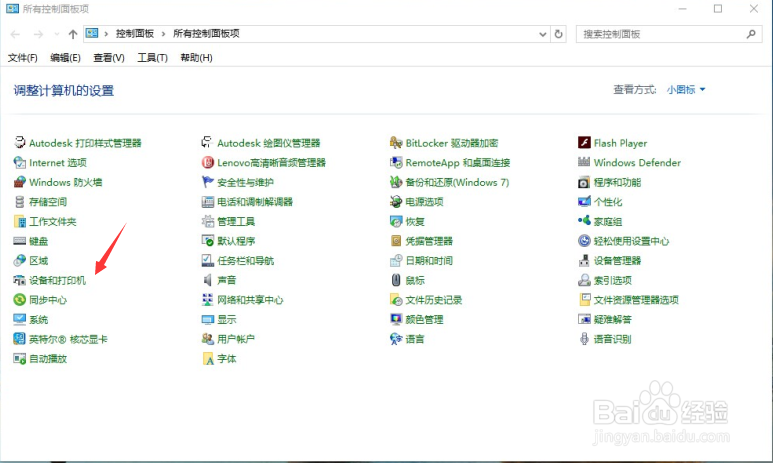The height and width of the screenshot is (463, 773).
Task: Open the 语言 link
Action: 415,339
